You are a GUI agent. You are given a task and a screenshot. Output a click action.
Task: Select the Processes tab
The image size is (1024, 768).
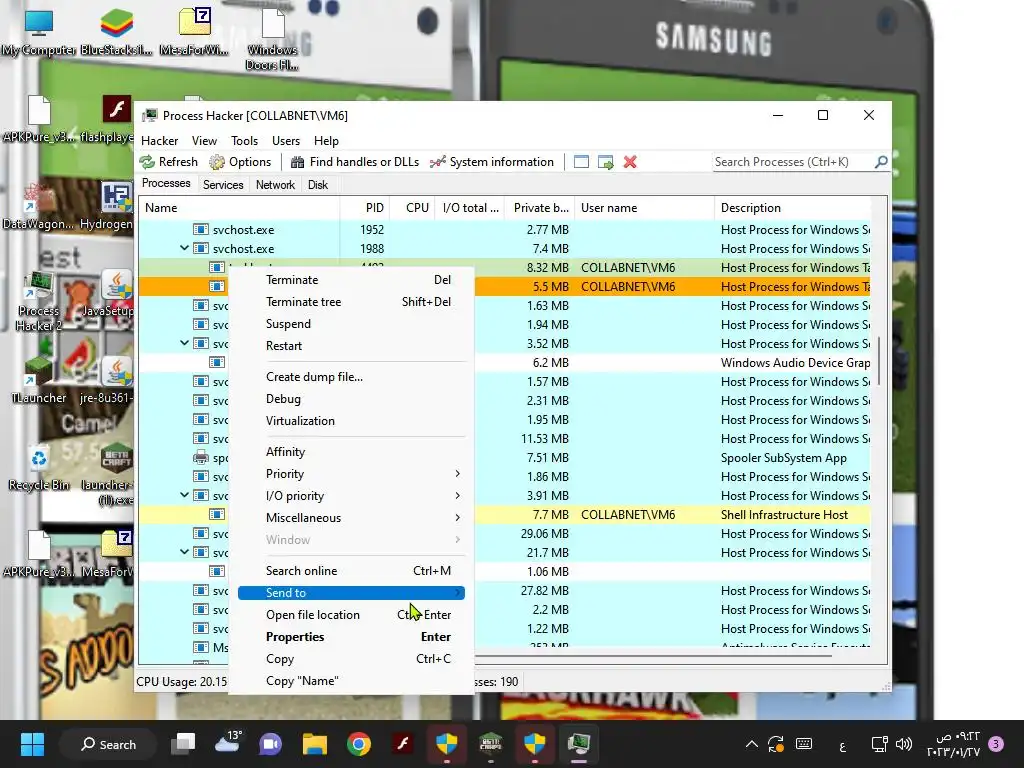[167, 184]
